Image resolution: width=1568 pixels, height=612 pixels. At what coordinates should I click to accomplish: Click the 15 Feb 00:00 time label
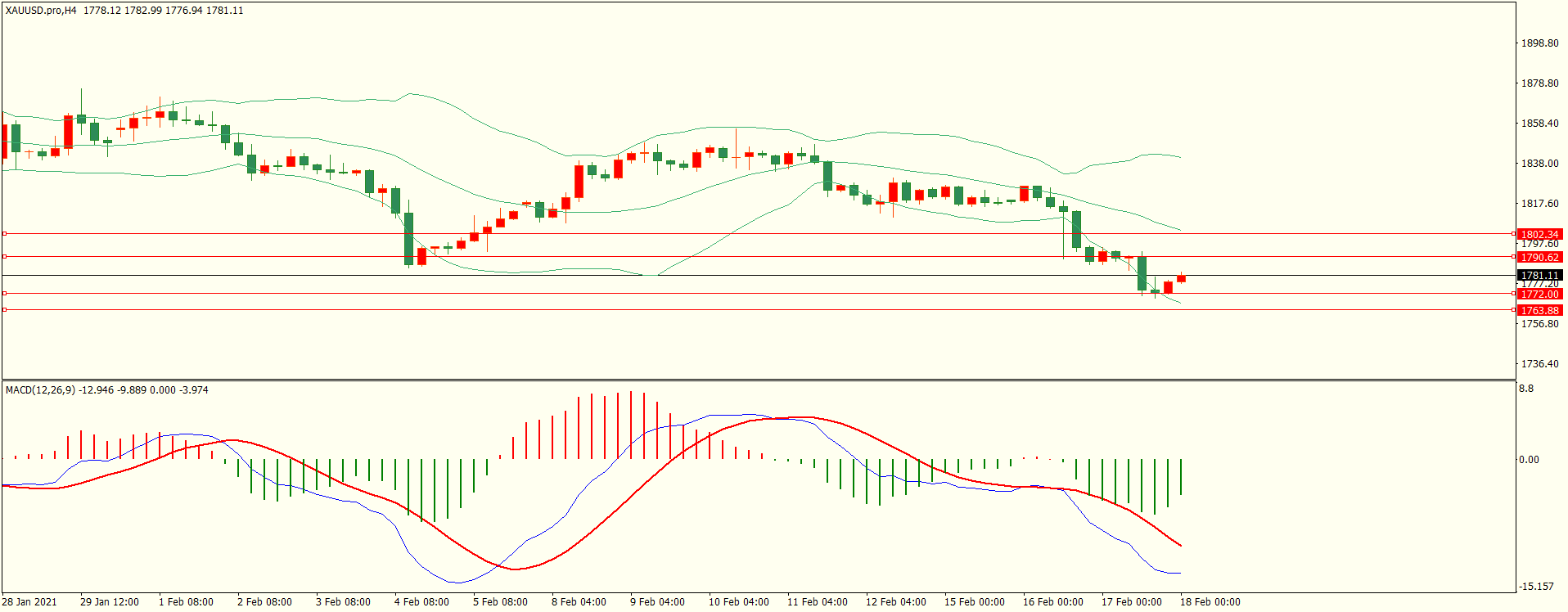pos(974,602)
